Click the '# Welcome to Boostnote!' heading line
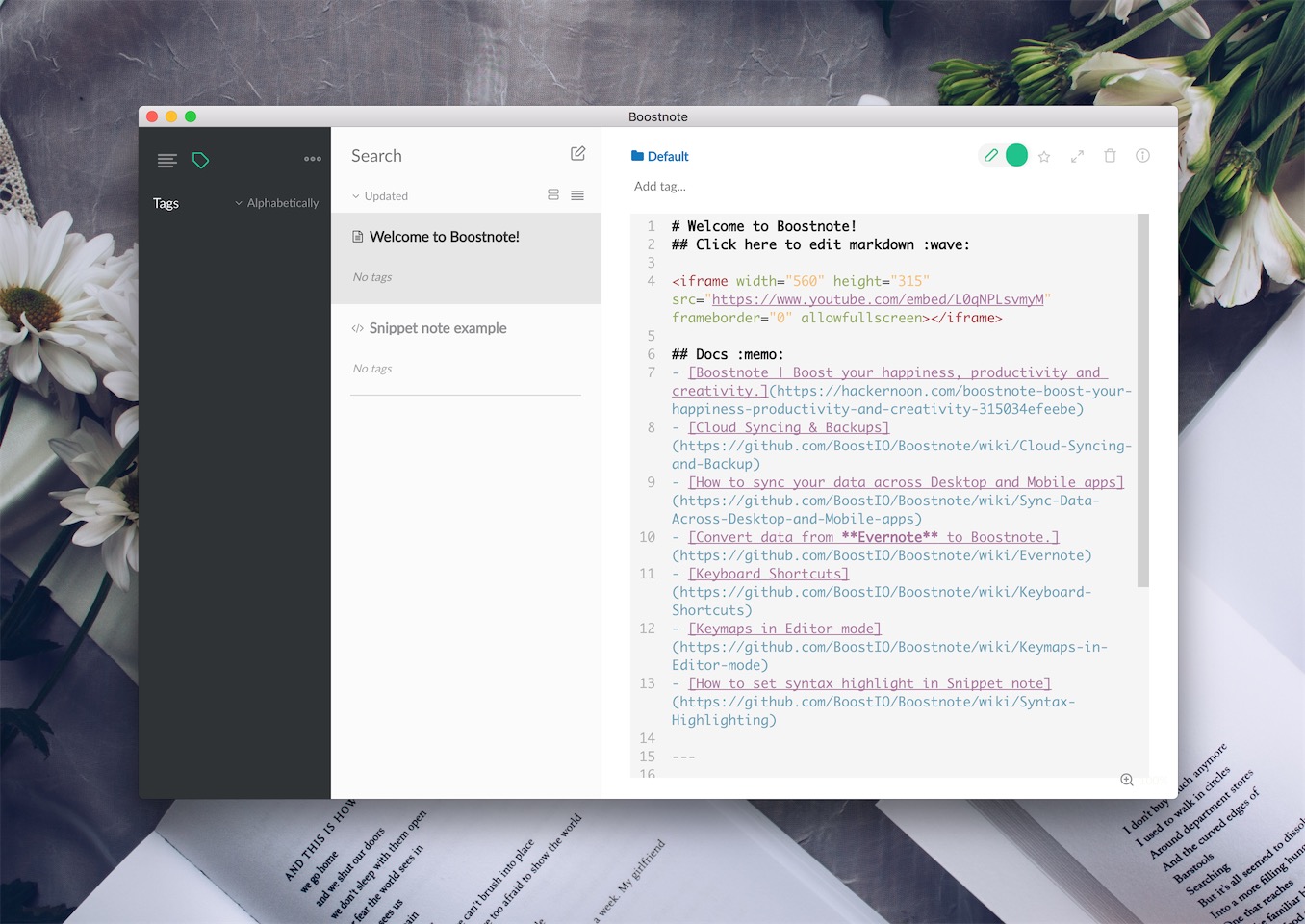The image size is (1305, 924). [x=764, y=226]
